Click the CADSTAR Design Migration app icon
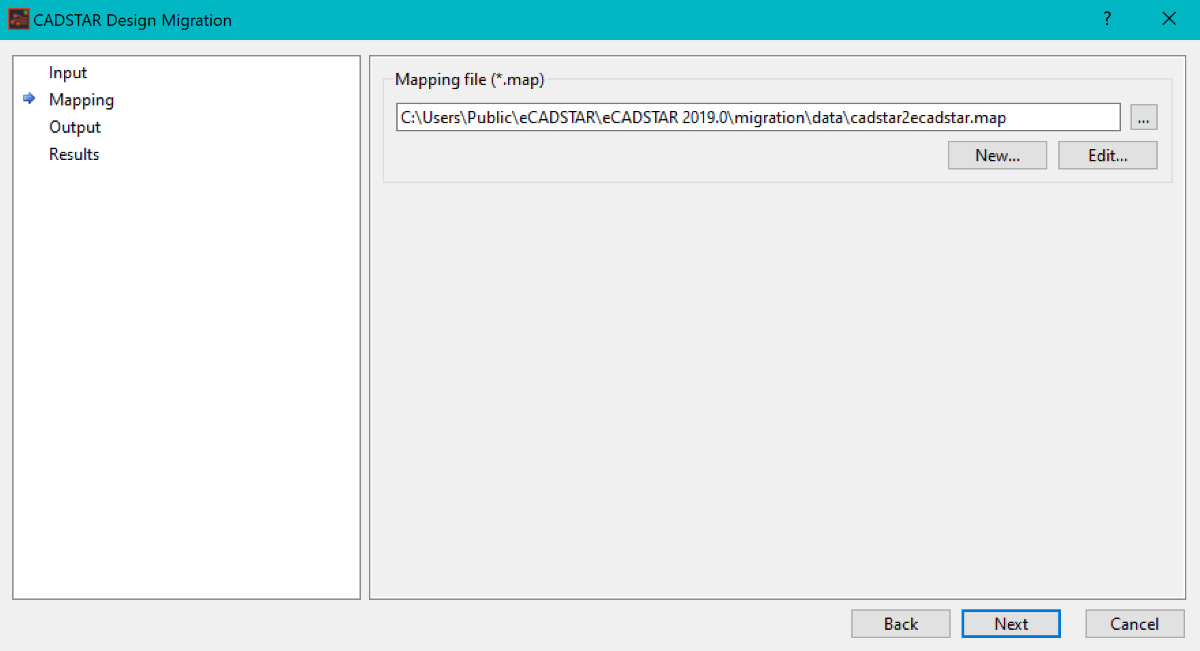The height and width of the screenshot is (651, 1200). (x=18, y=19)
